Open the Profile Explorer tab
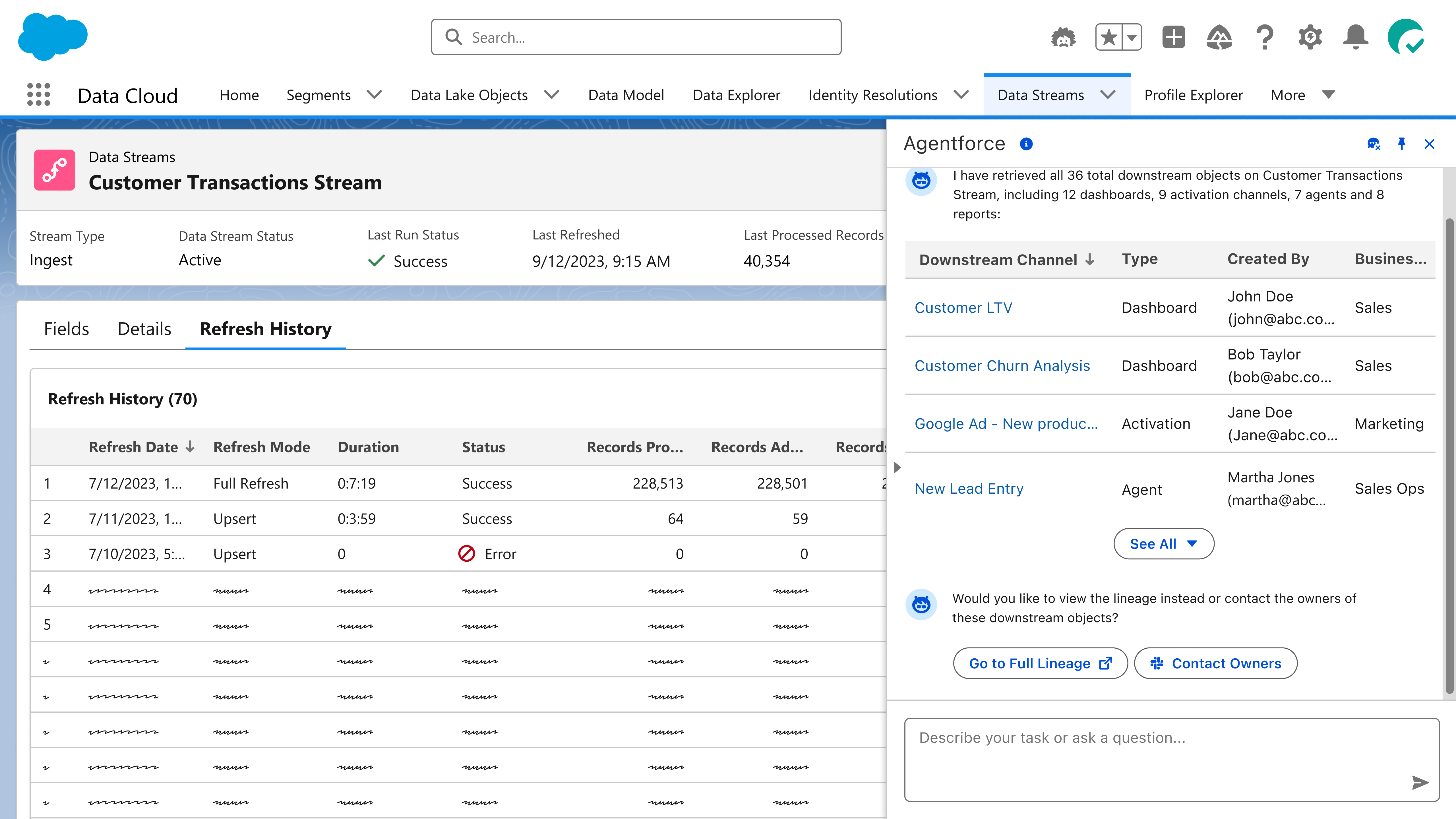 coord(1193,95)
